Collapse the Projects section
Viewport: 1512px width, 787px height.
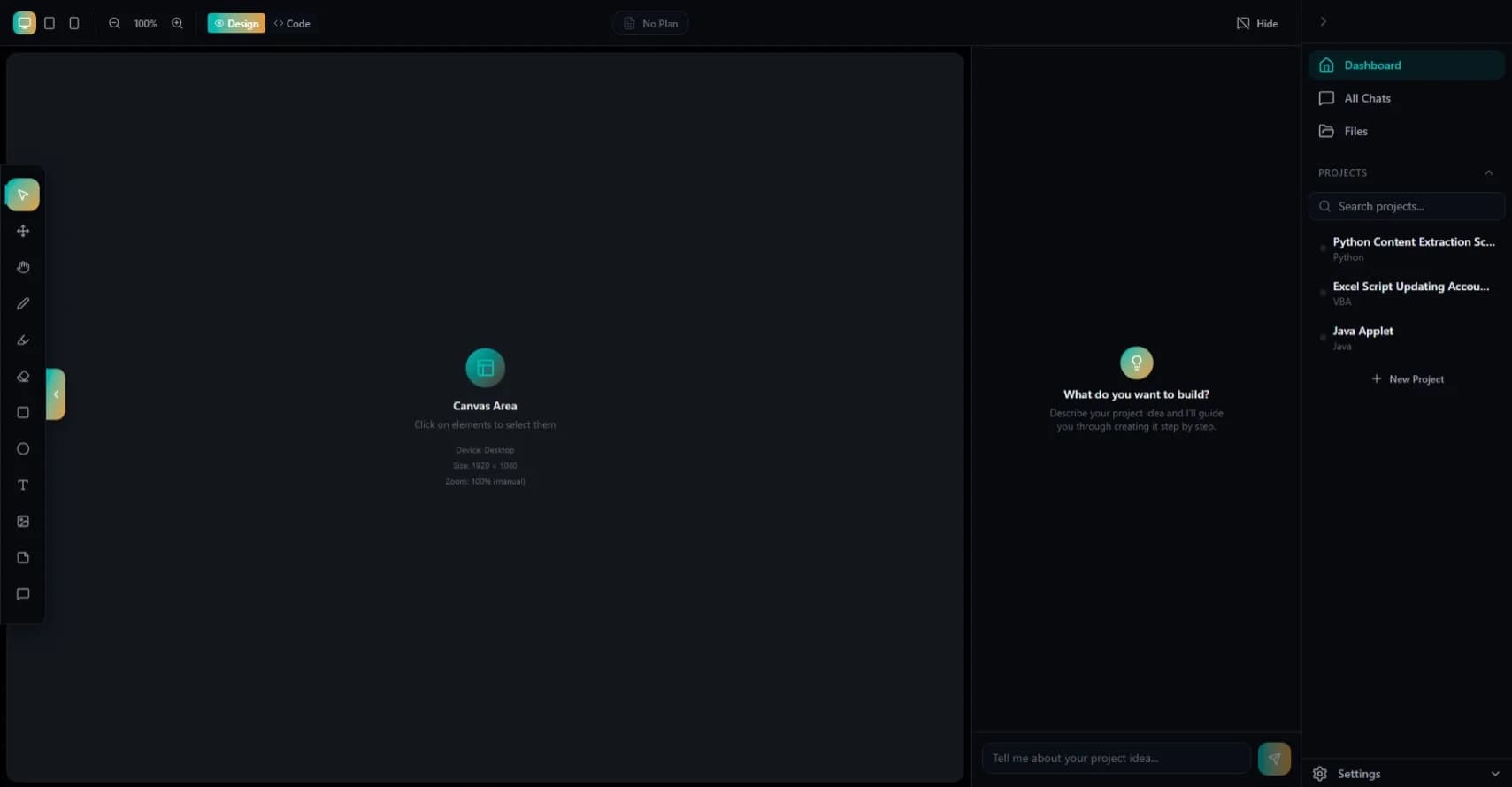(x=1488, y=172)
